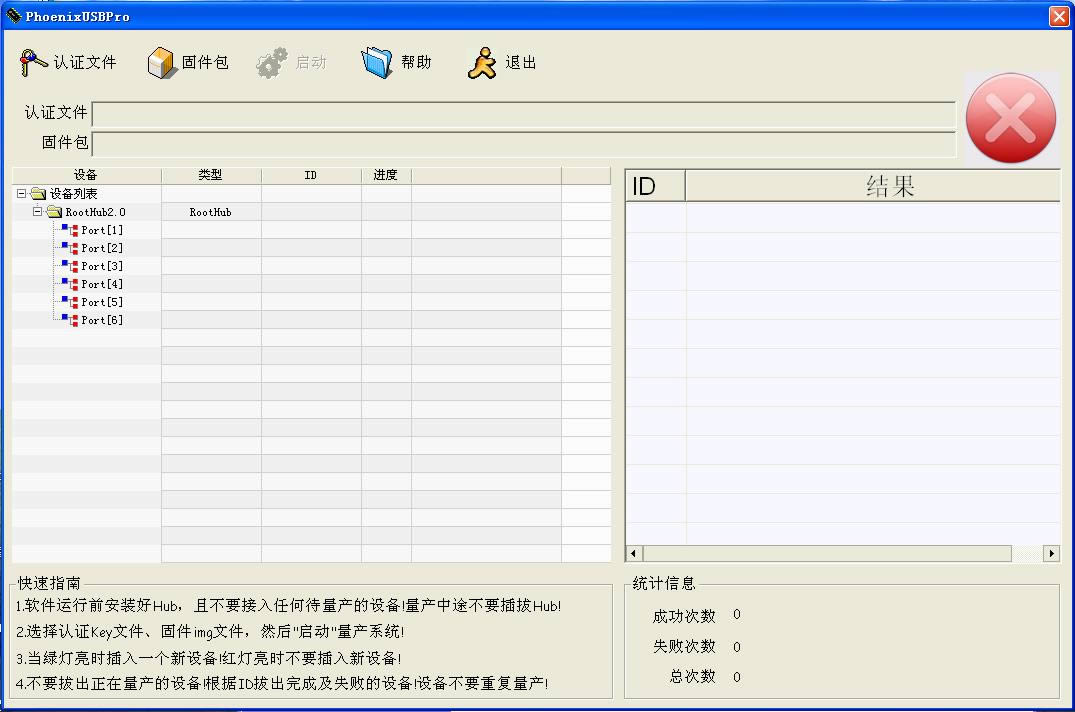
Task: Close the PhoenixUSBPro window
Action: tap(1059, 16)
